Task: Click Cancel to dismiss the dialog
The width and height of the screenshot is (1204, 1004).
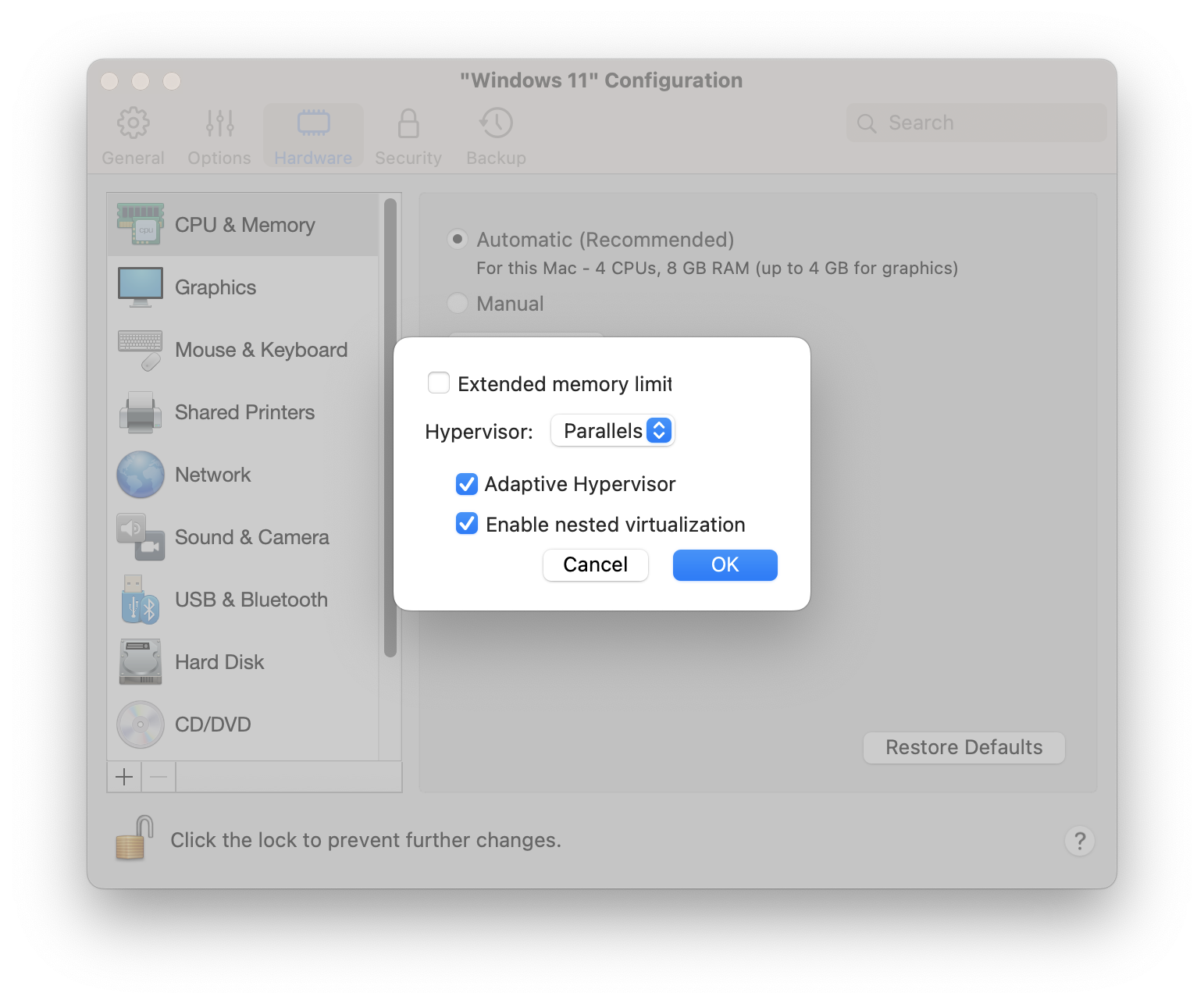Action: [x=596, y=564]
